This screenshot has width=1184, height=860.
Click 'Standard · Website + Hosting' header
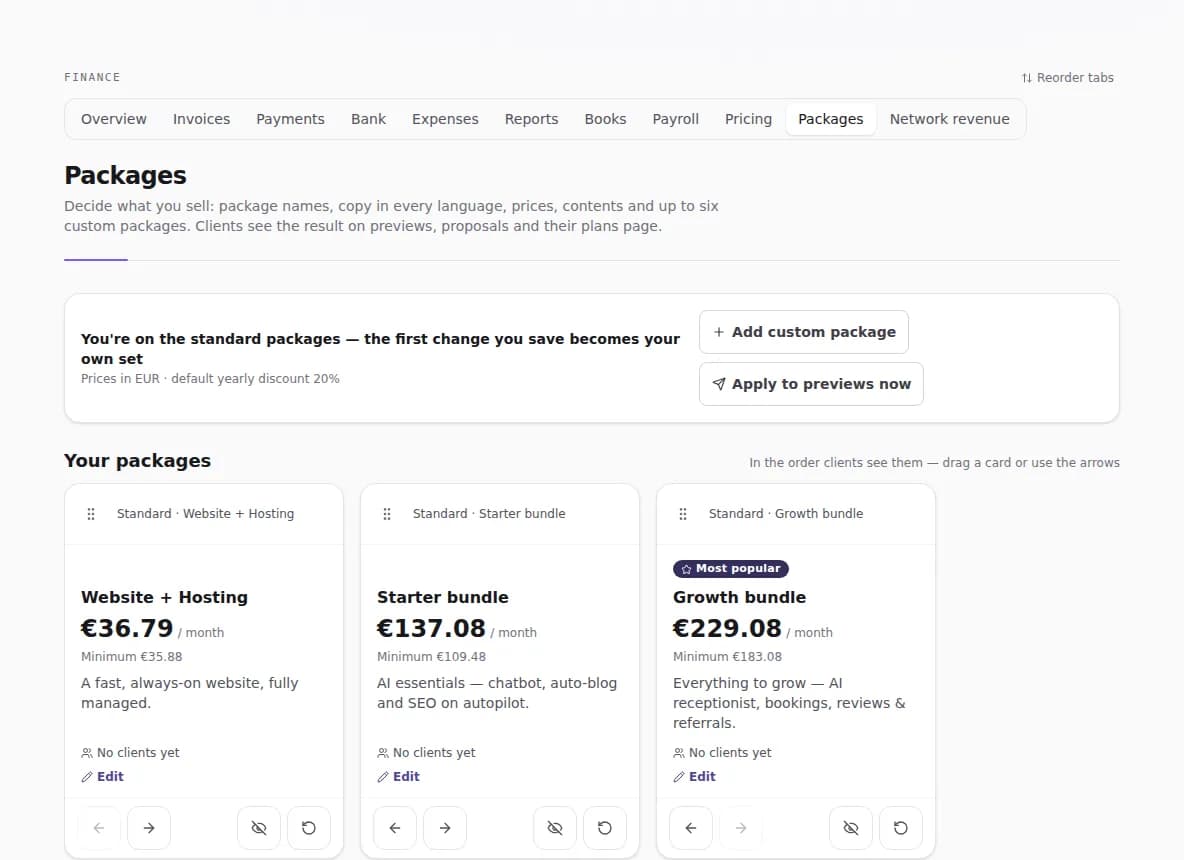205,514
